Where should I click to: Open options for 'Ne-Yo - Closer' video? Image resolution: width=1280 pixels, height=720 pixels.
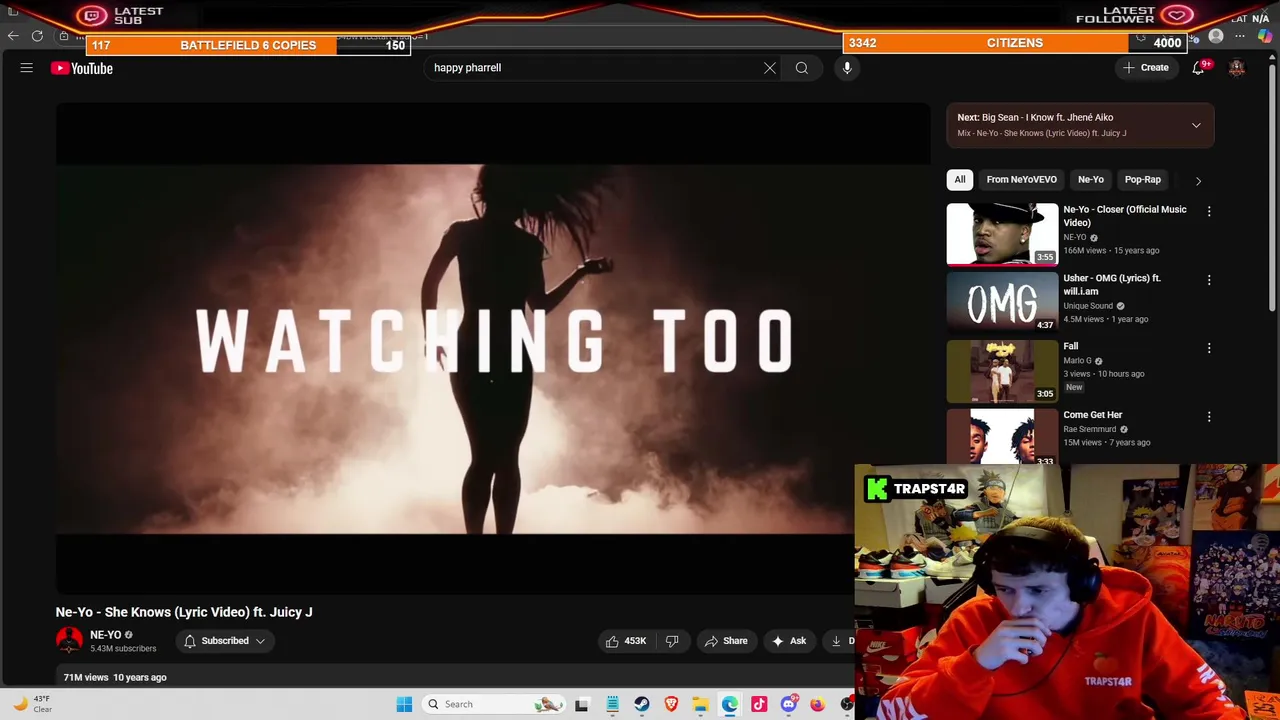point(1209,212)
